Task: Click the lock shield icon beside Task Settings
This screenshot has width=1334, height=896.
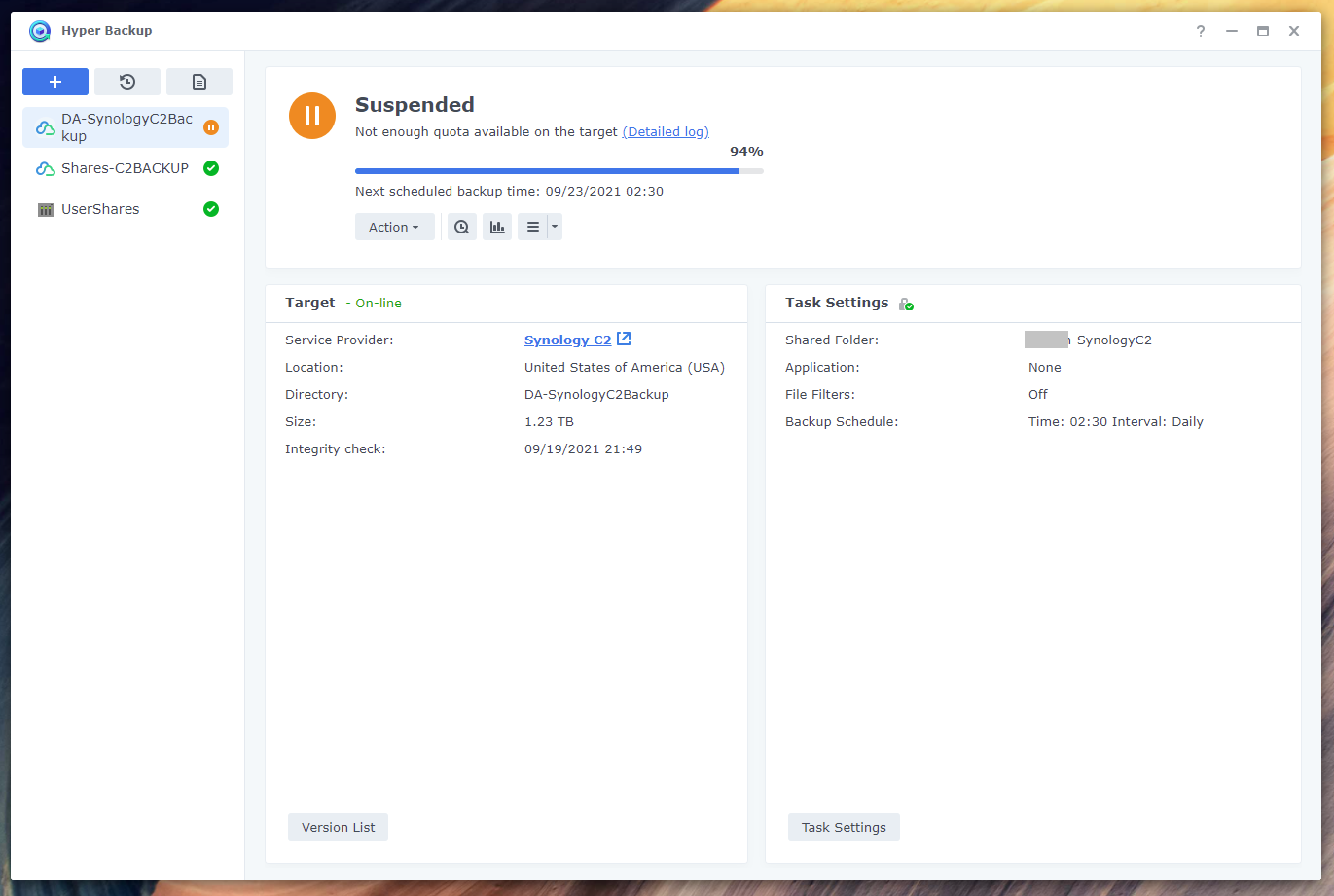Action: [906, 304]
